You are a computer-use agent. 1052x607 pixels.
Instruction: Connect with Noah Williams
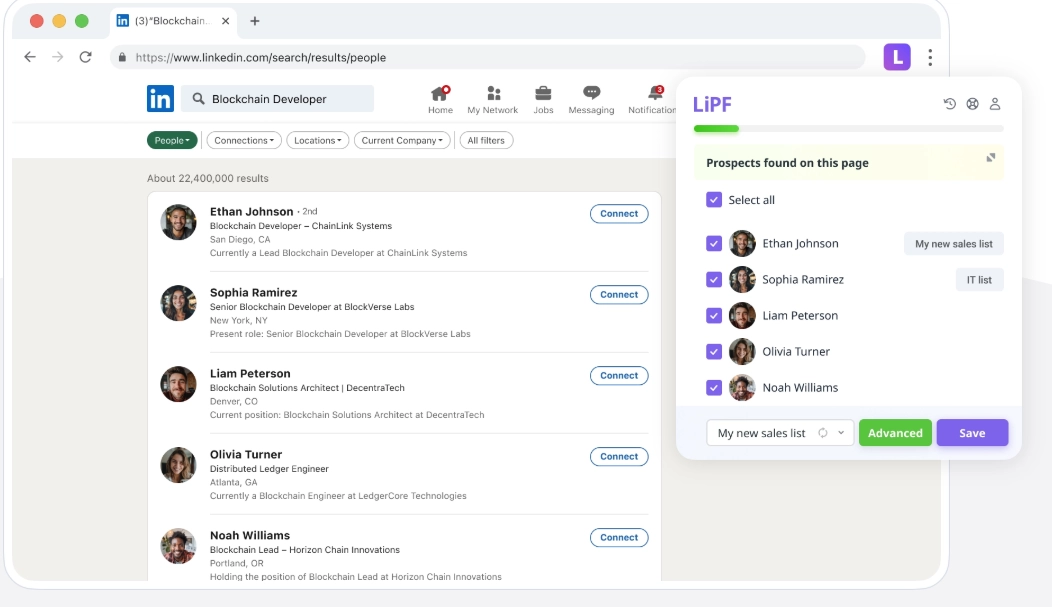coord(619,537)
